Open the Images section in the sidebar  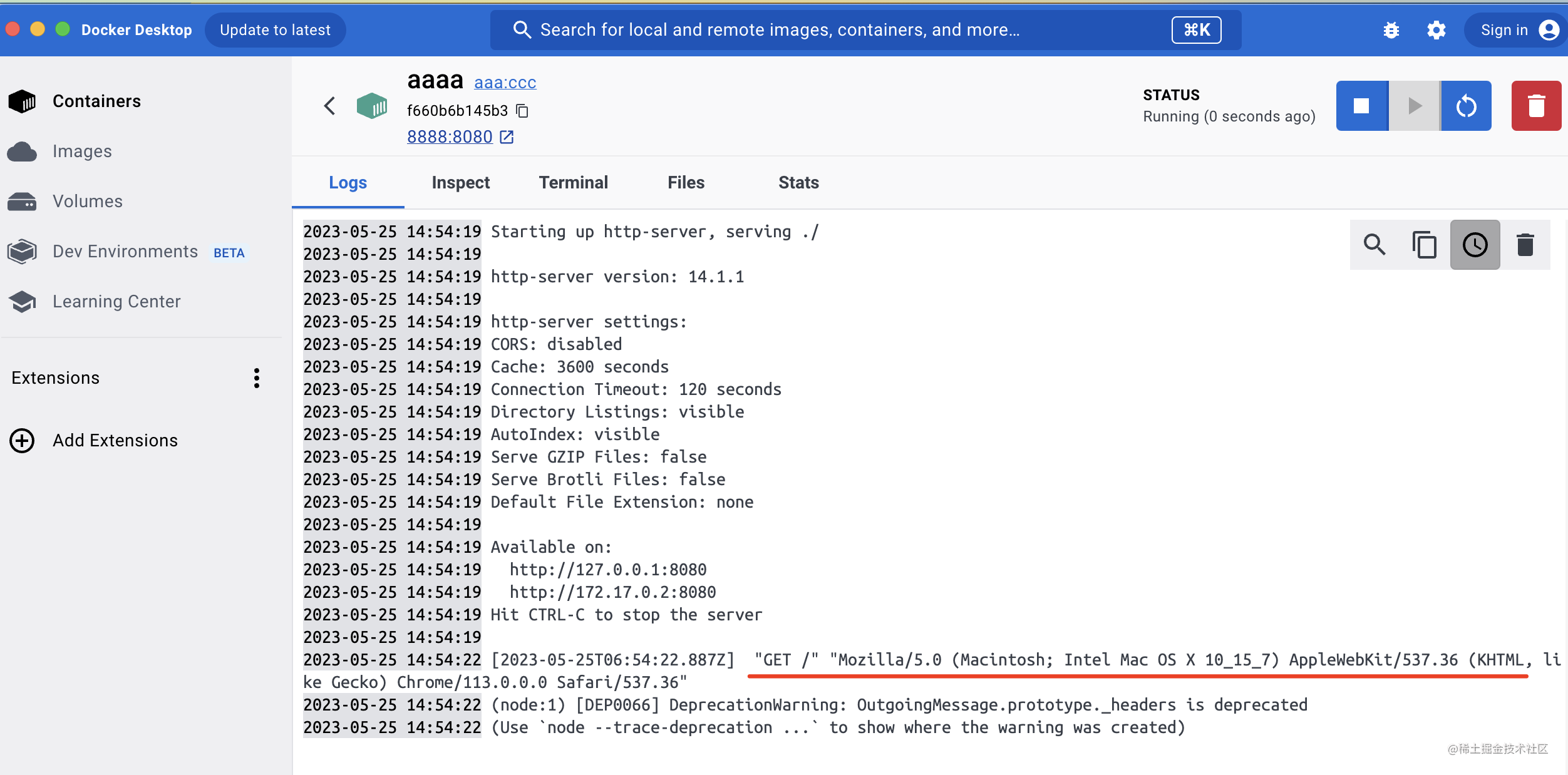[82, 151]
